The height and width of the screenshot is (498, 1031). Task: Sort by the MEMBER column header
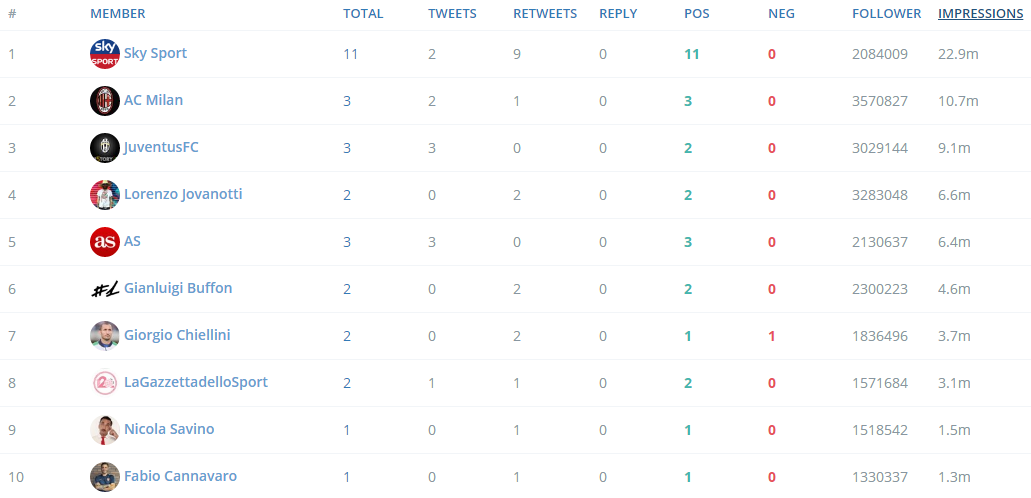pyautogui.click(x=118, y=13)
